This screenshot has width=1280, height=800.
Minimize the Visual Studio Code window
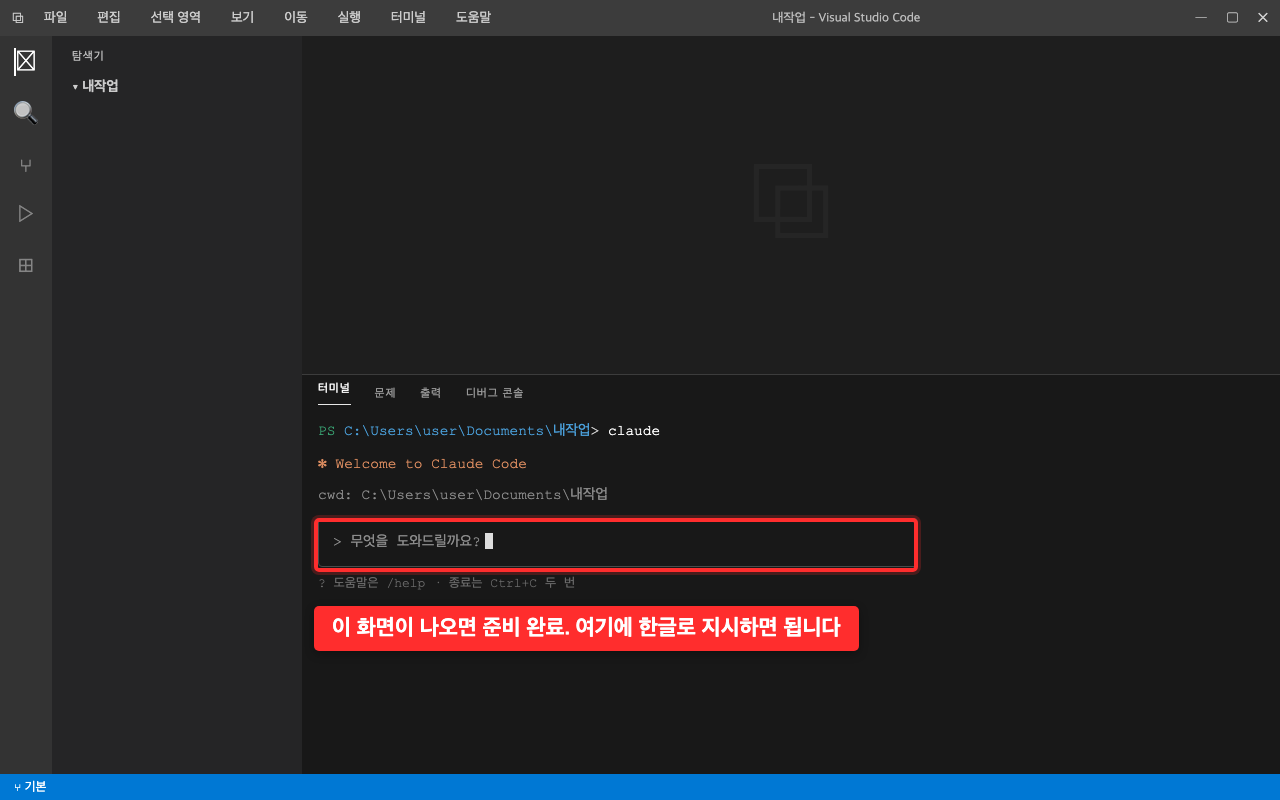(x=1201, y=17)
